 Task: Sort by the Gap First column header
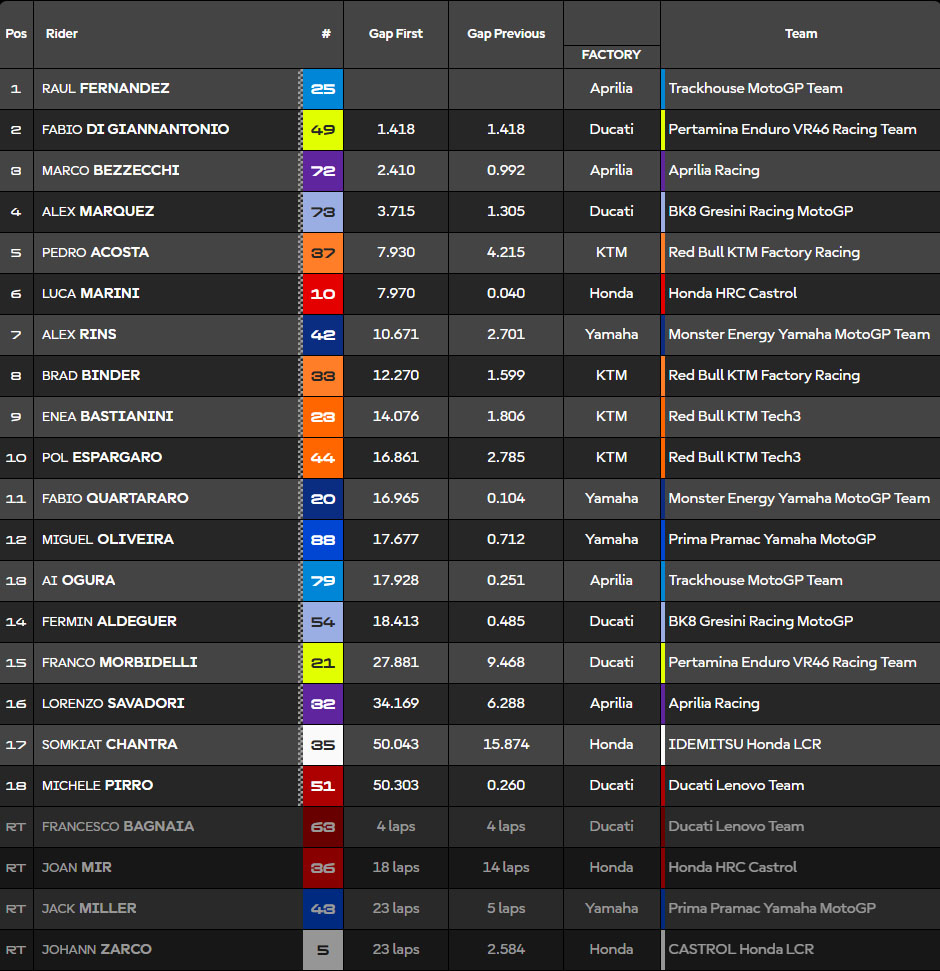(x=395, y=34)
